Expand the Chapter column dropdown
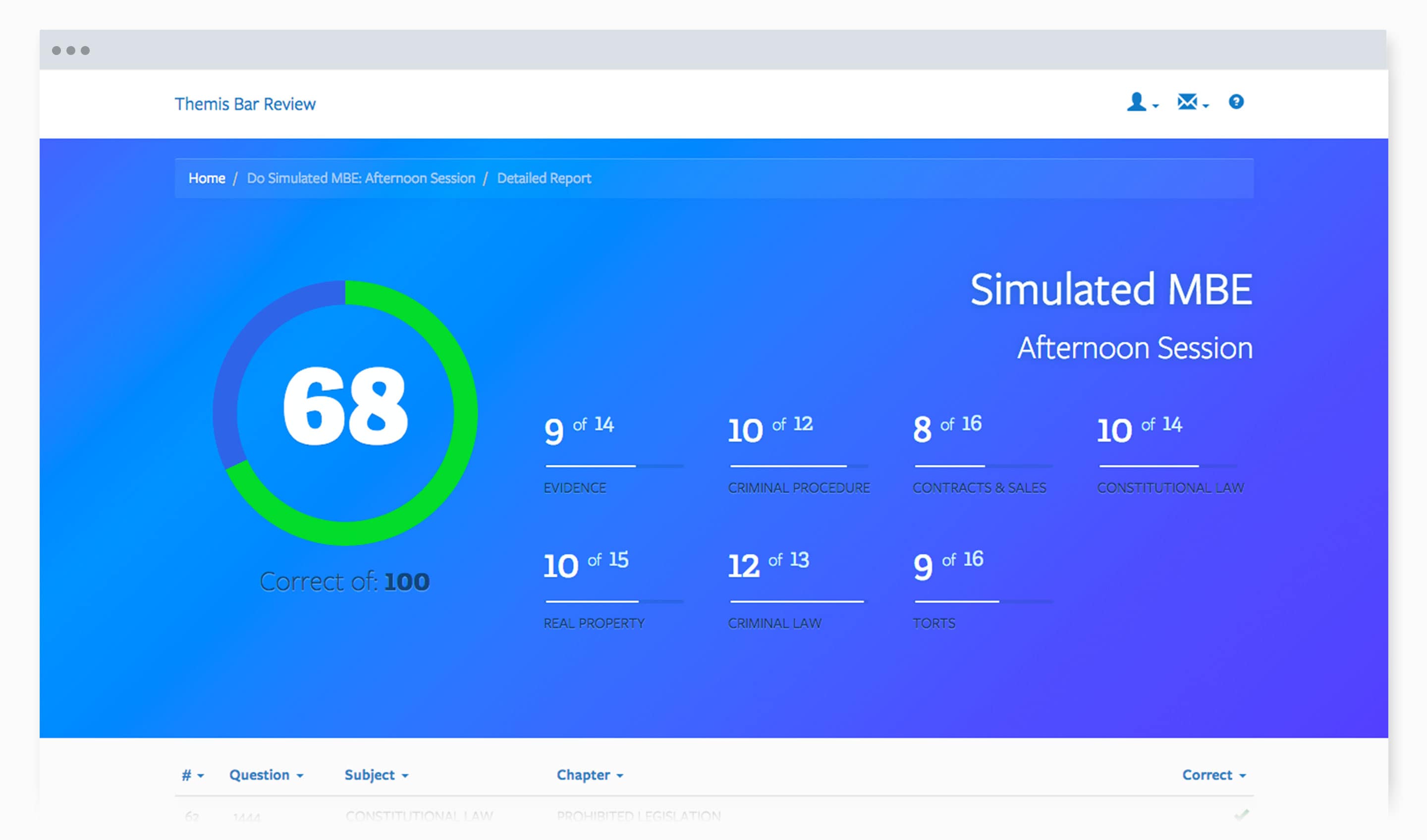This screenshot has height=840, width=1427. [590, 775]
